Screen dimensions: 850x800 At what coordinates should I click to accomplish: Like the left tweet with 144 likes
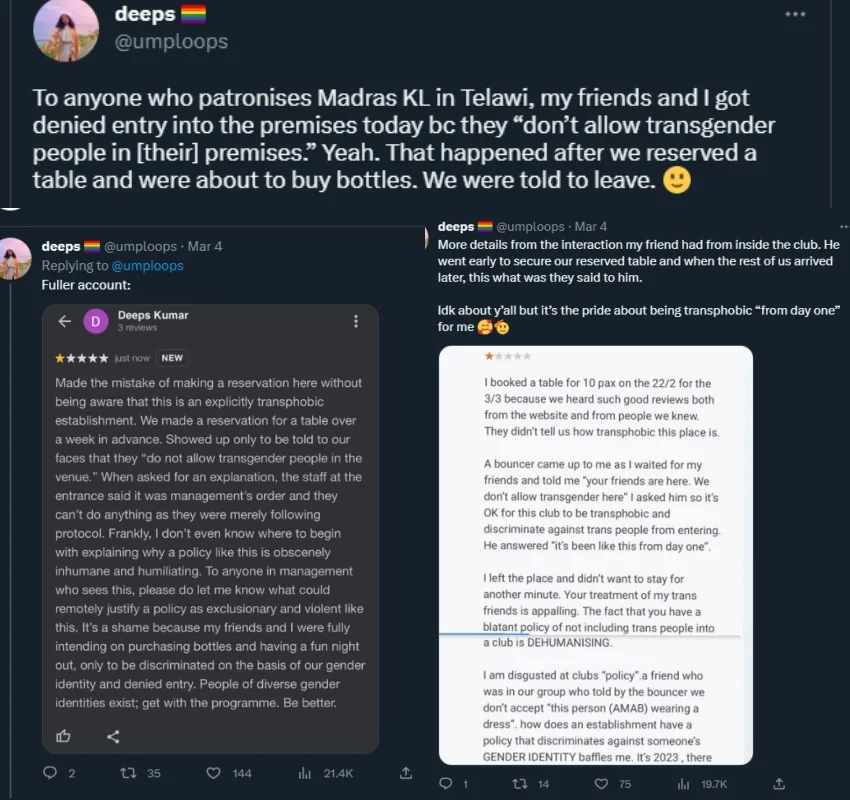click(x=213, y=772)
